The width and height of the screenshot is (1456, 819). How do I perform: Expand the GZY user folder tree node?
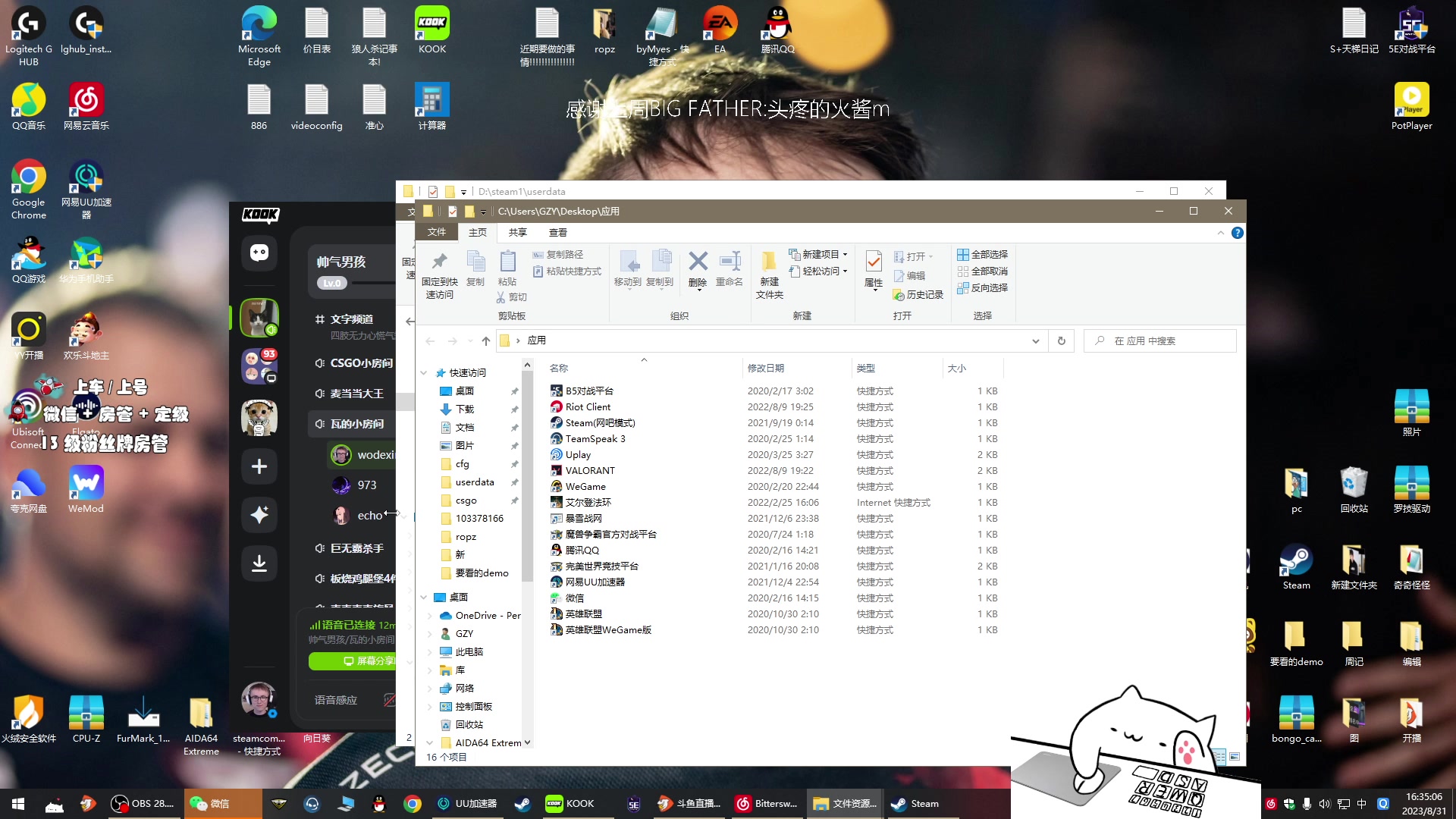tap(430, 634)
